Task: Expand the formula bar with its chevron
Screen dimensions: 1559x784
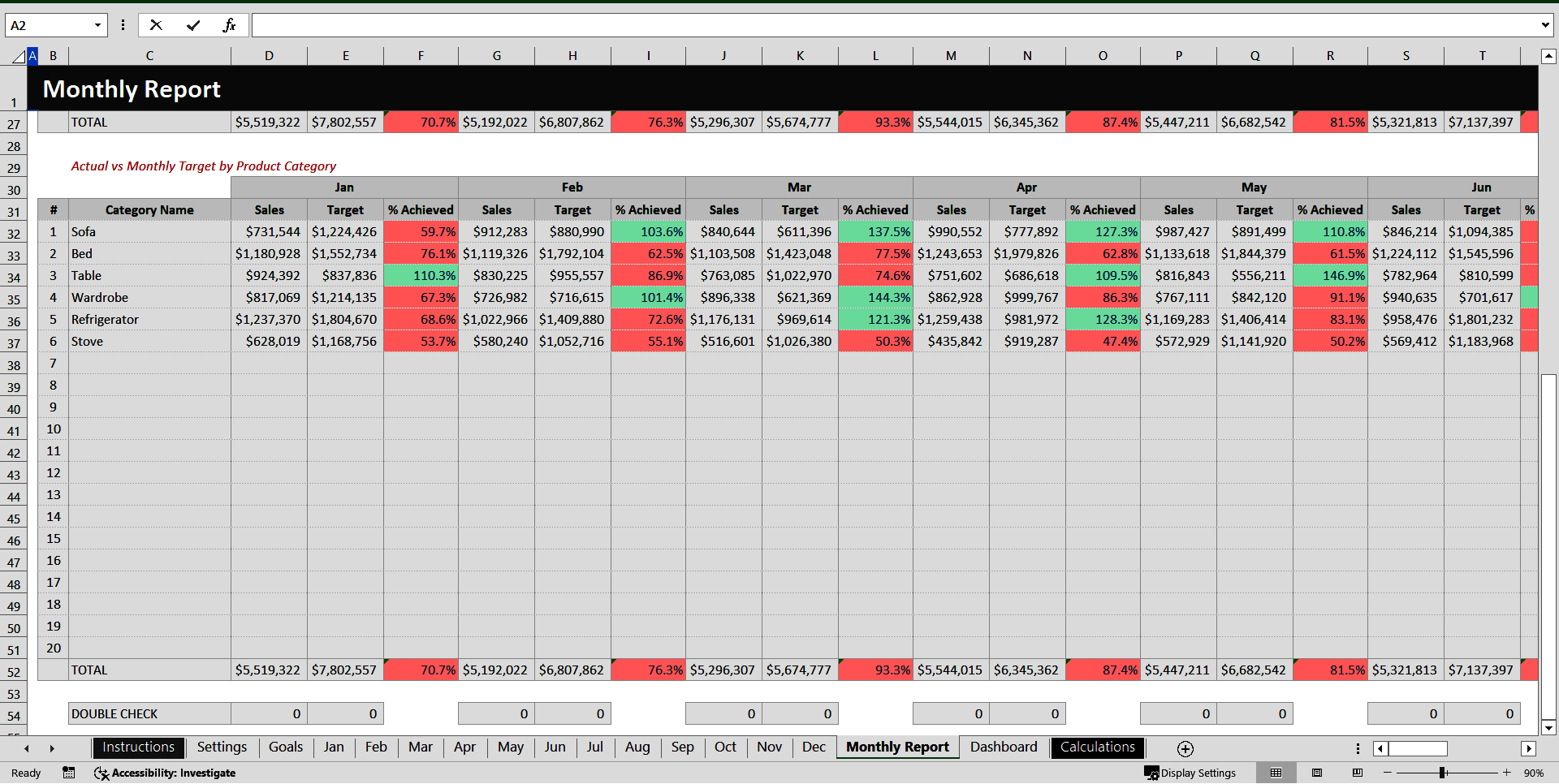Action: click(1545, 24)
